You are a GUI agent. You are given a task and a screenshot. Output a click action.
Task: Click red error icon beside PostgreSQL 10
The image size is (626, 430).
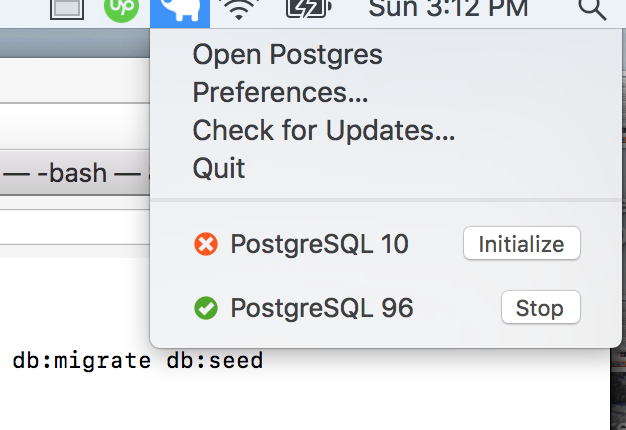(x=206, y=244)
